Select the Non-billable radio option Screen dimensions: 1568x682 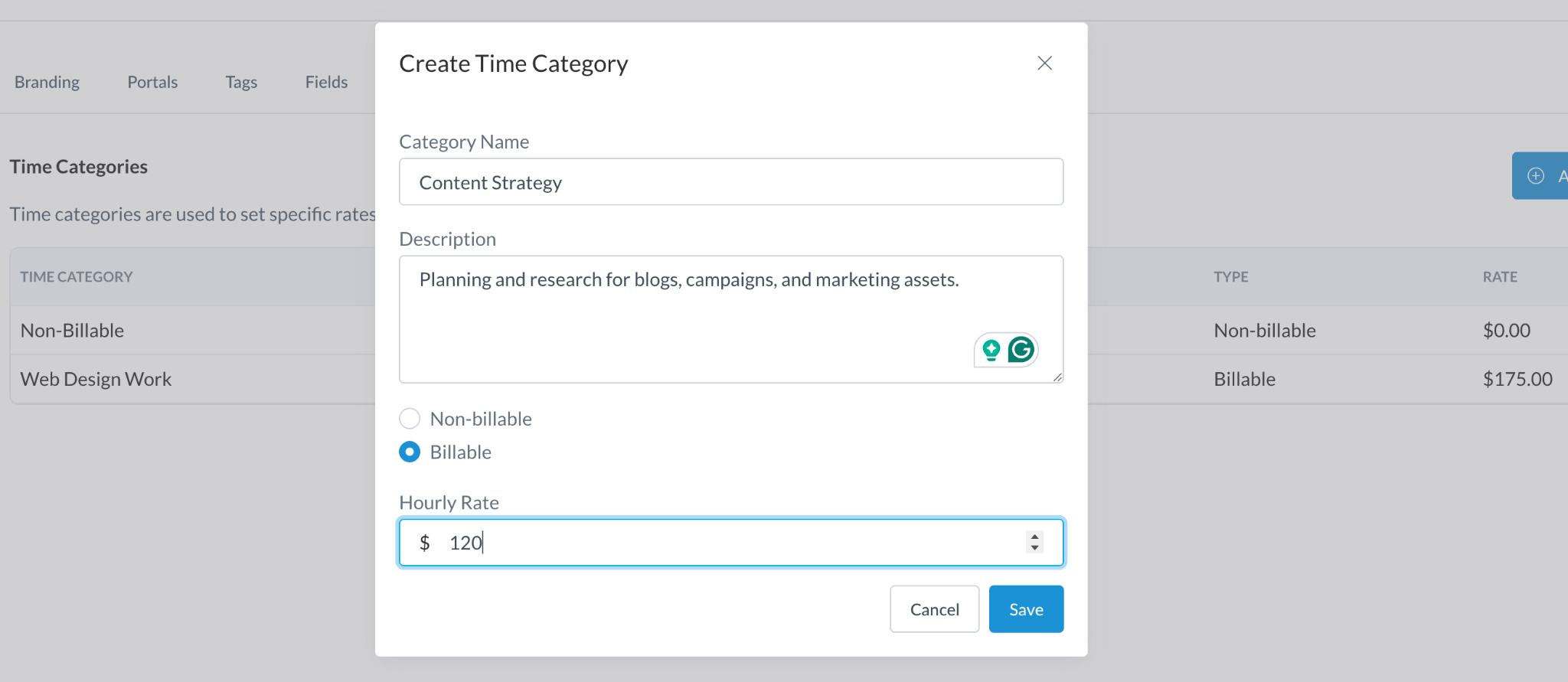click(410, 419)
